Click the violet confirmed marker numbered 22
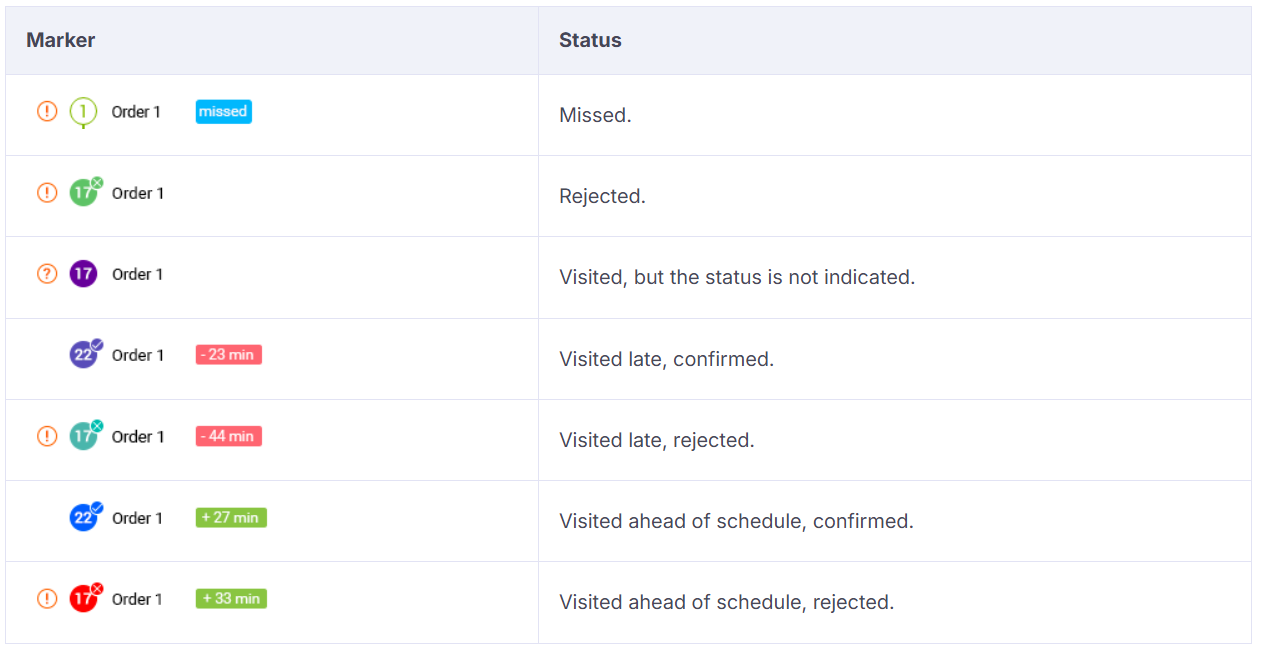Screen dimensions: 1271x656 coord(86,353)
